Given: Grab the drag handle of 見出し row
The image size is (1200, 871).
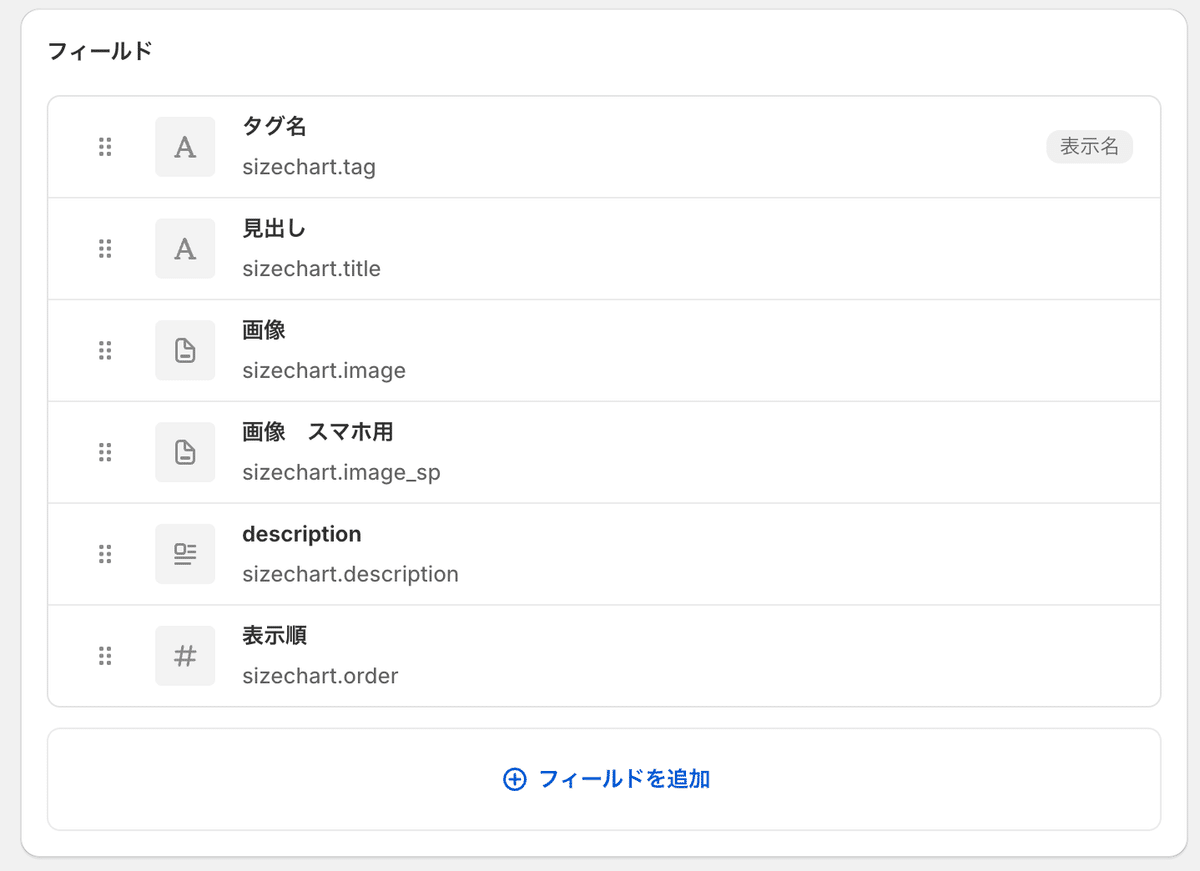Looking at the screenshot, I should click(x=105, y=248).
